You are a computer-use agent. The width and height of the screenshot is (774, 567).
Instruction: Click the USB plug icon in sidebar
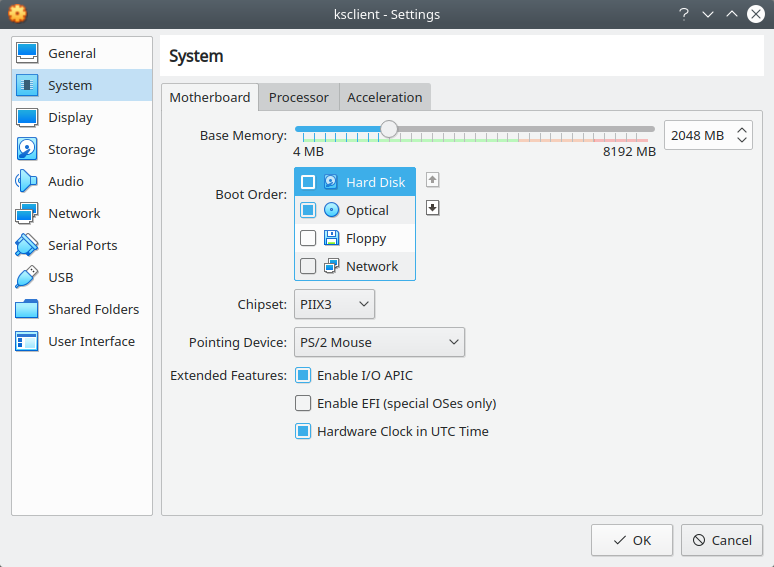click(x=27, y=277)
